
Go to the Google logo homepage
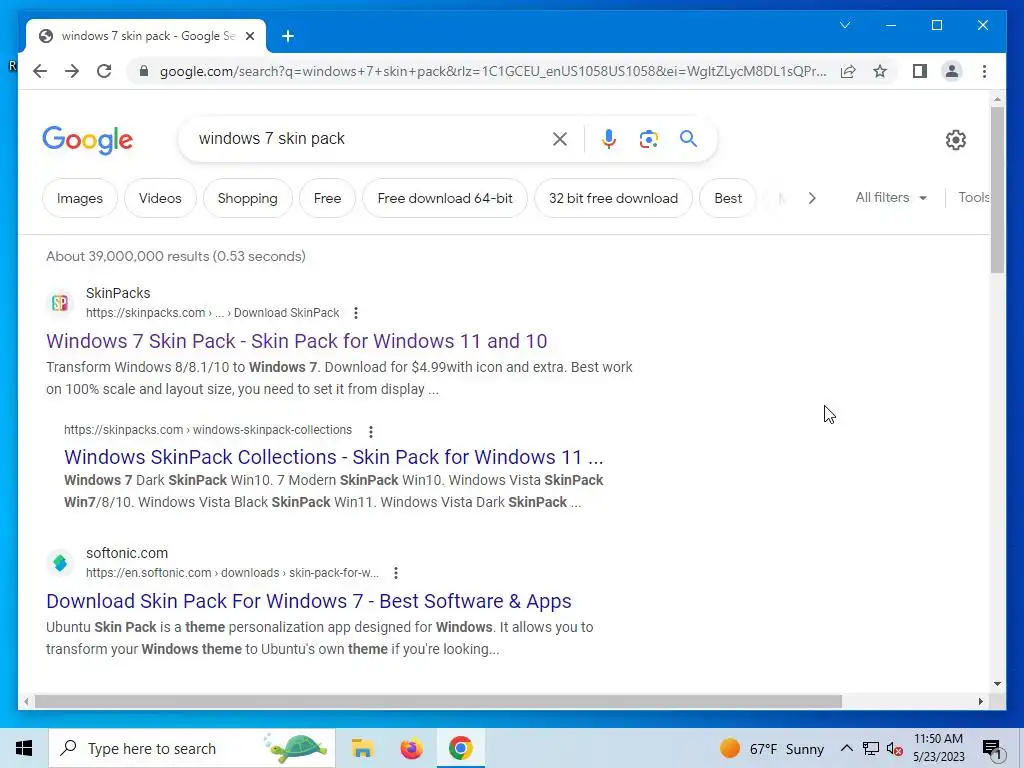pos(88,139)
